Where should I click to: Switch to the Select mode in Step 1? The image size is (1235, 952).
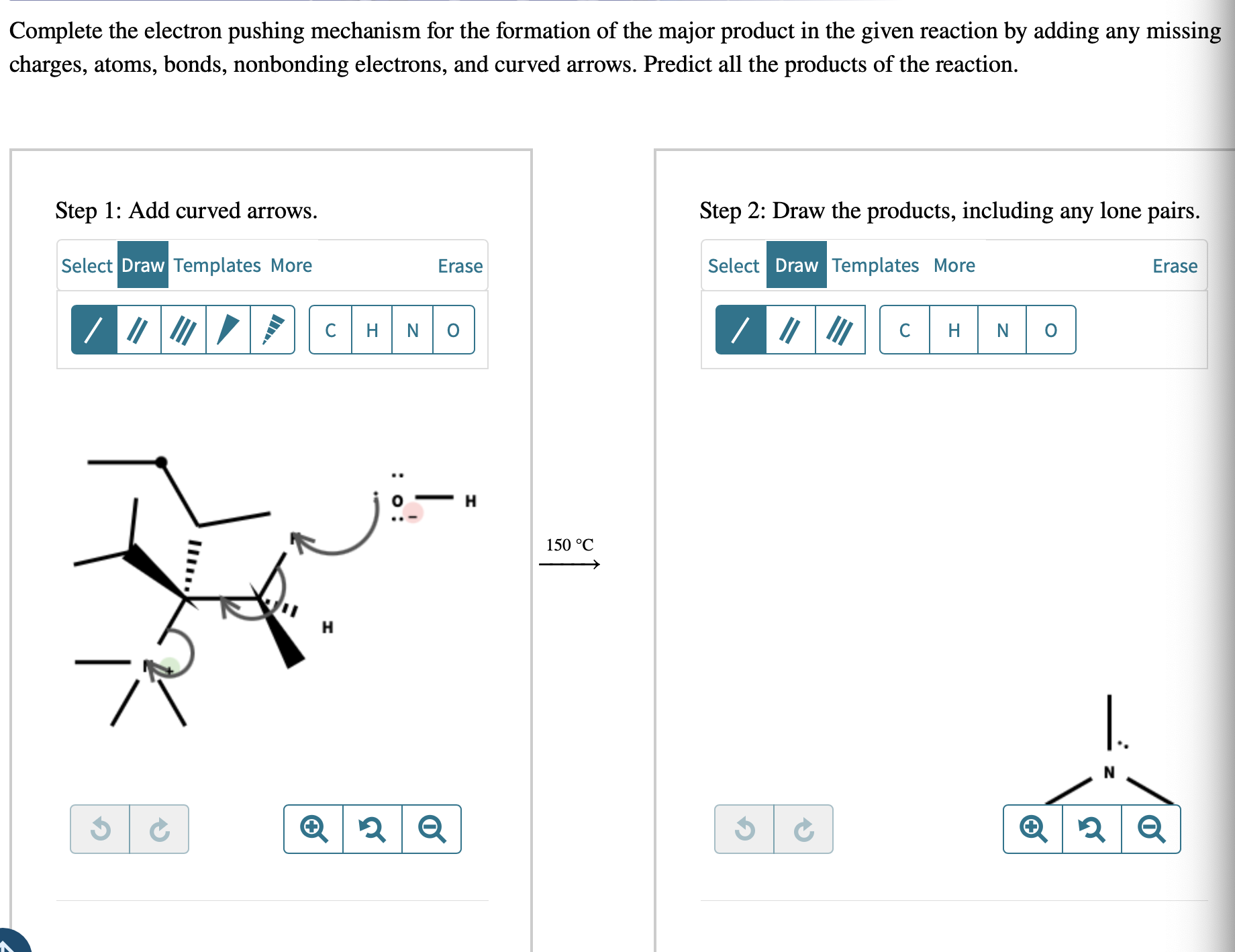pyautogui.click(x=87, y=265)
